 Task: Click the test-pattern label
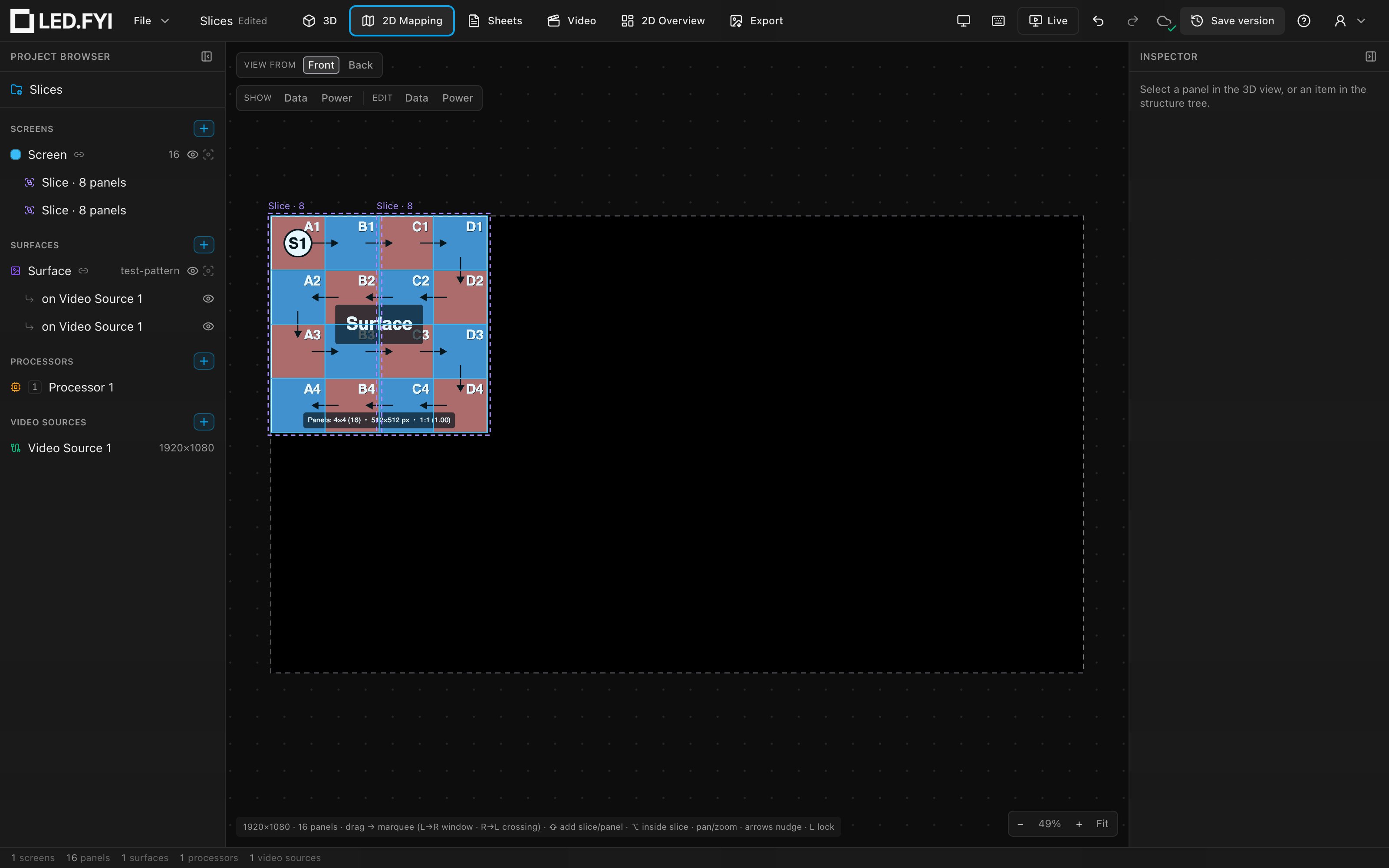(x=150, y=271)
